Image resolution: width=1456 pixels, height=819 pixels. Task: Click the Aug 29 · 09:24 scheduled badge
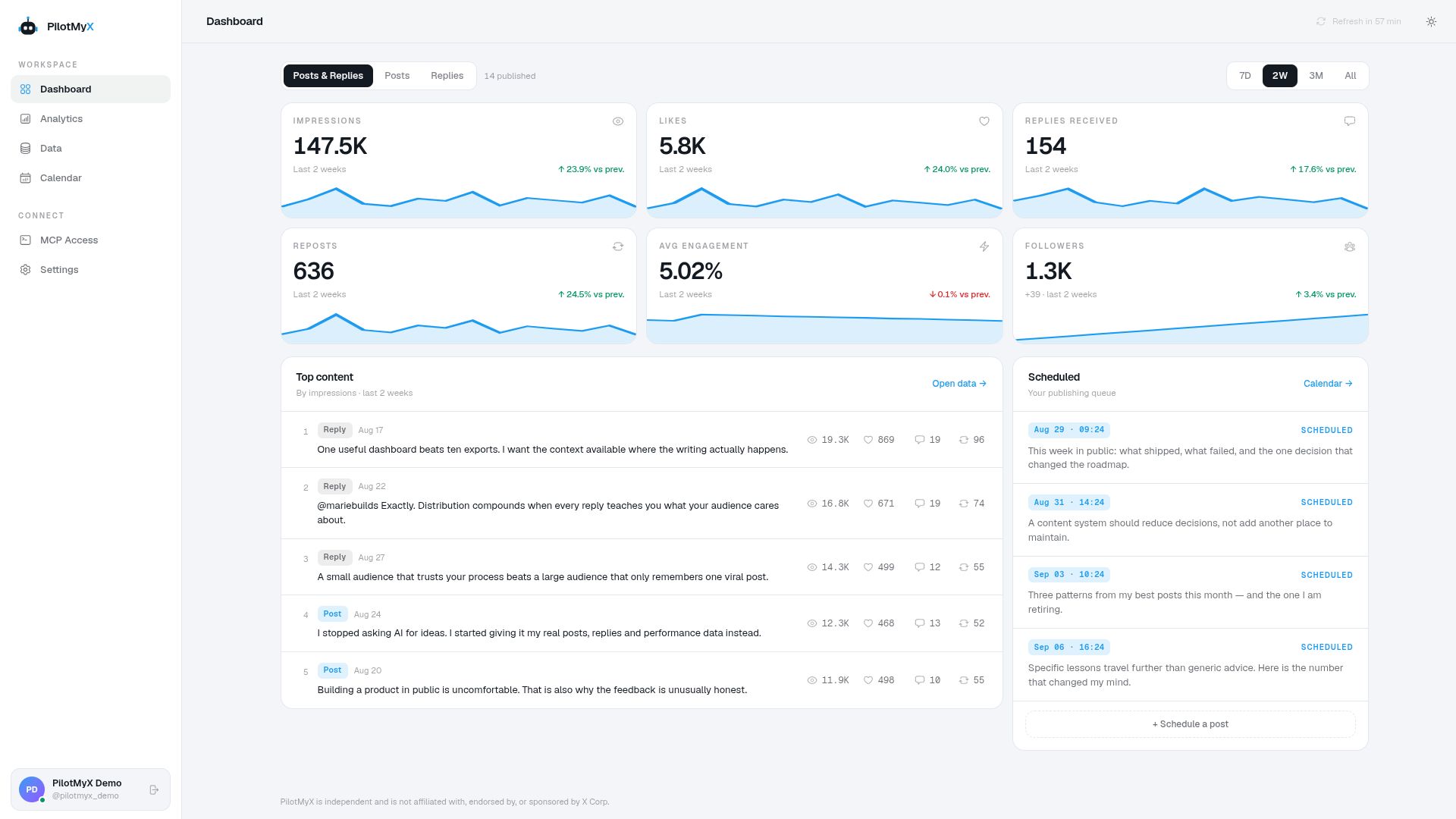pyautogui.click(x=1068, y=430)
